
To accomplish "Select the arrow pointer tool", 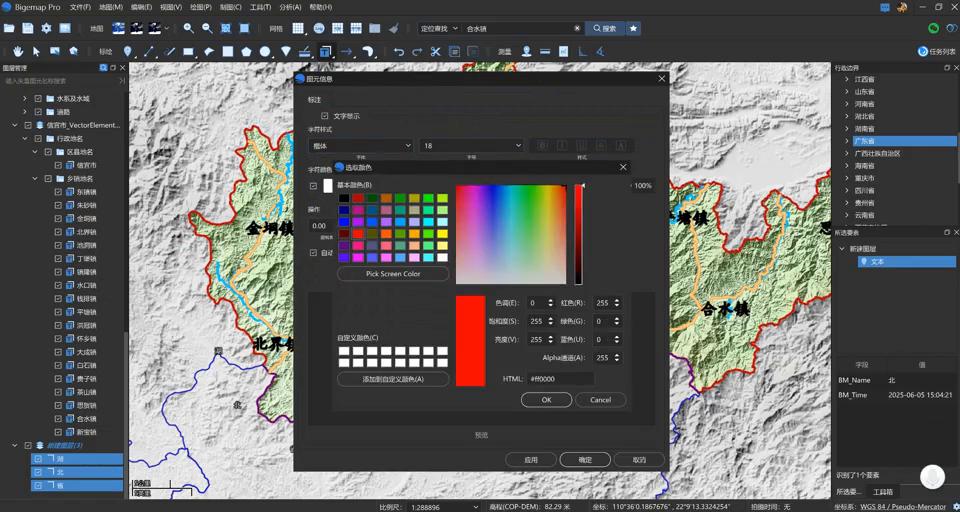I will pos(37,51).
